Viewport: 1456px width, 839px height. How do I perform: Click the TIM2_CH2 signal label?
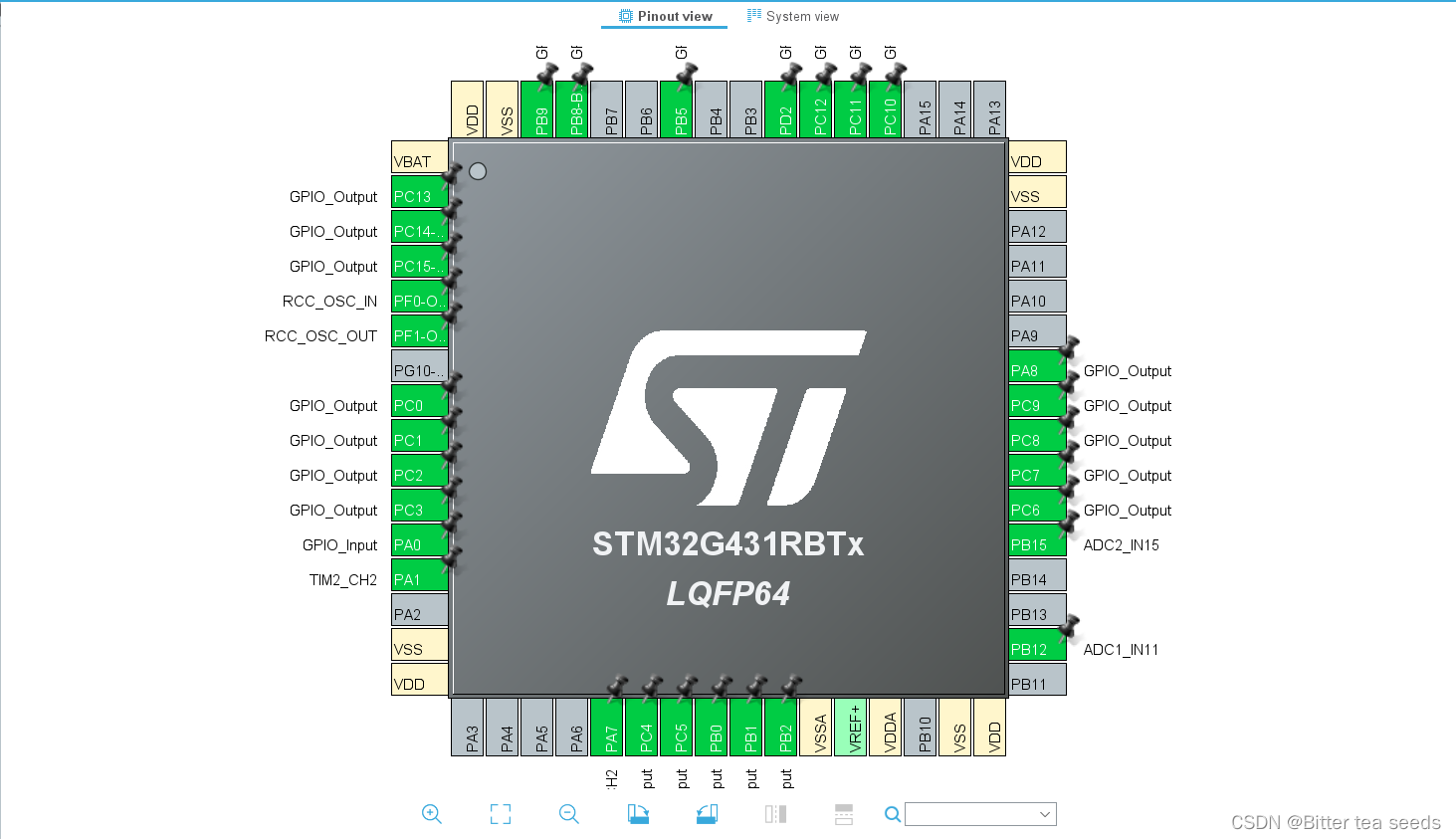pos(343,580)
